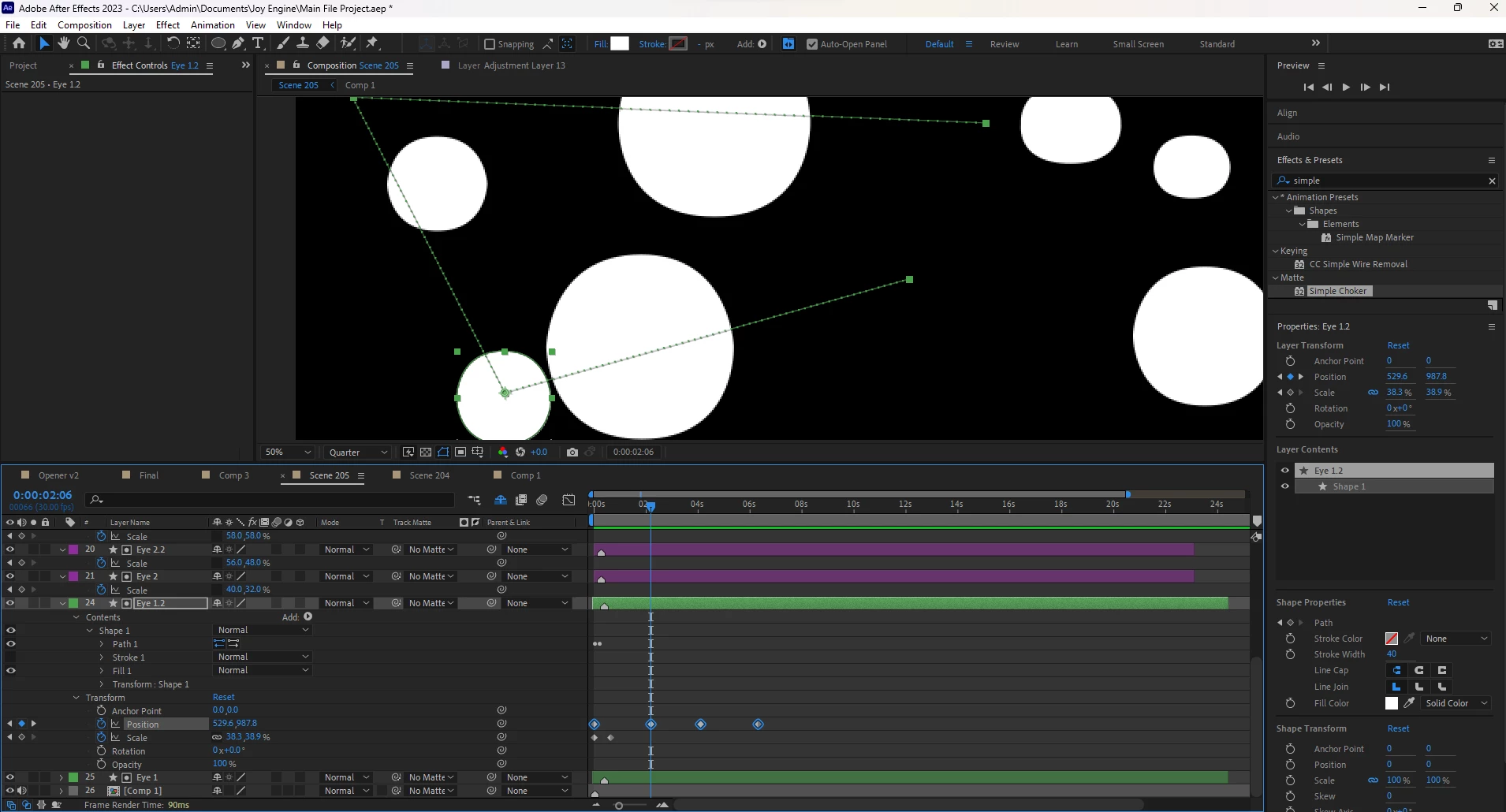Select the Puppet Pin tool
Screen dimensions: 1506x812
pos(372,43)
